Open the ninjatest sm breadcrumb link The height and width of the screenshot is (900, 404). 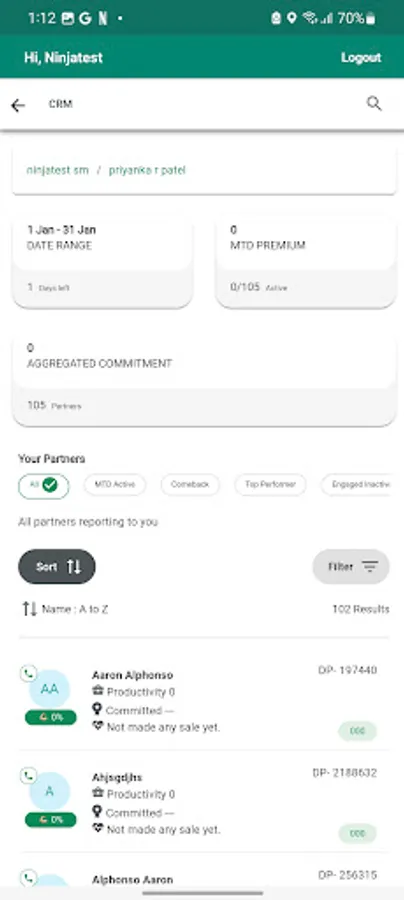pyautogui.click(x=57, y=170)
